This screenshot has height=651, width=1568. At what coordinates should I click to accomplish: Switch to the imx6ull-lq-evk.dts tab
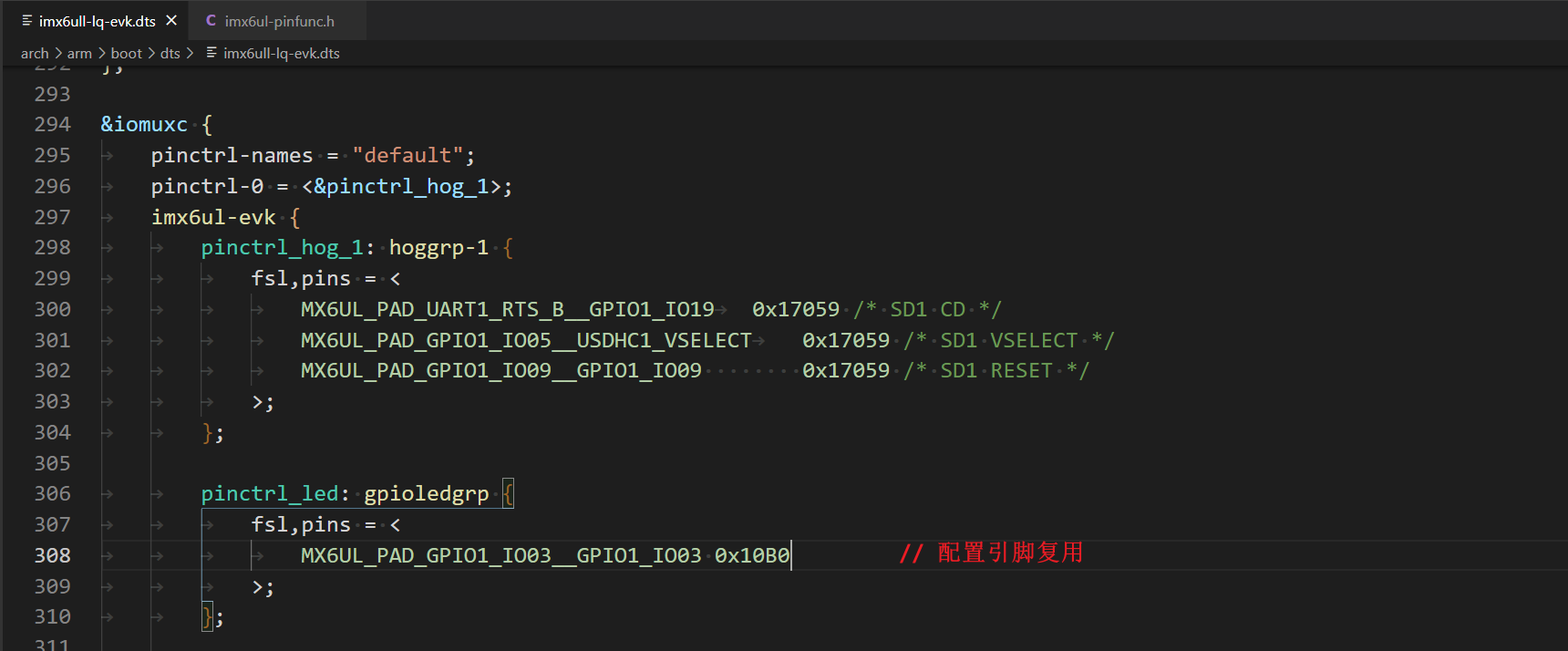tap(97, 20)
